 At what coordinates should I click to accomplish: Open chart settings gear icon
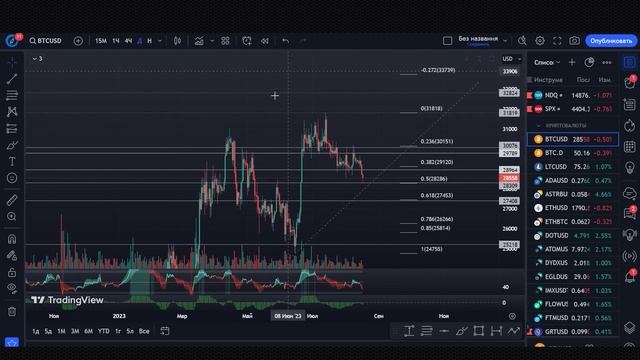point(540,41)
